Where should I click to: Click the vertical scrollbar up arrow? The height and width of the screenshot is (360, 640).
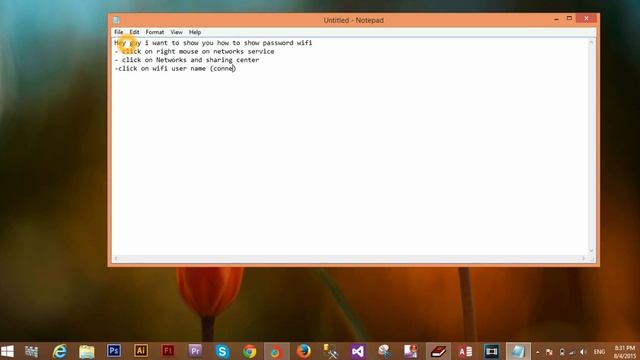click(x=591, y=42)
